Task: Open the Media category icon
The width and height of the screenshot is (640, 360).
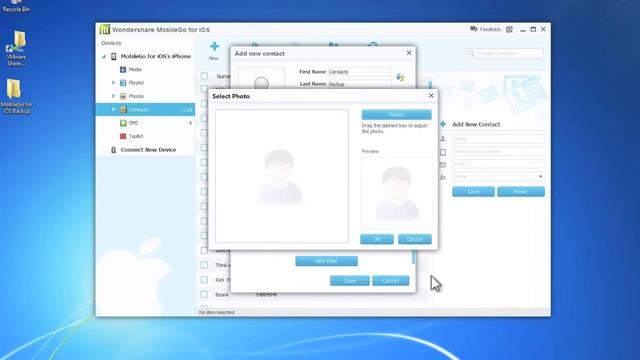Action: [123, 69]
